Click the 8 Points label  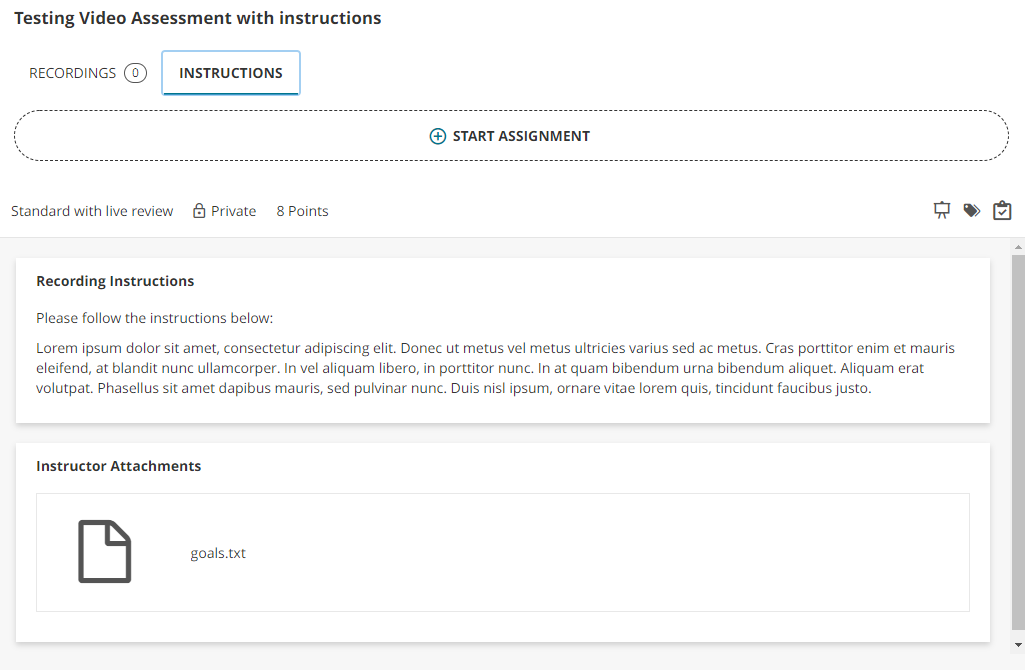pos(302,210)
